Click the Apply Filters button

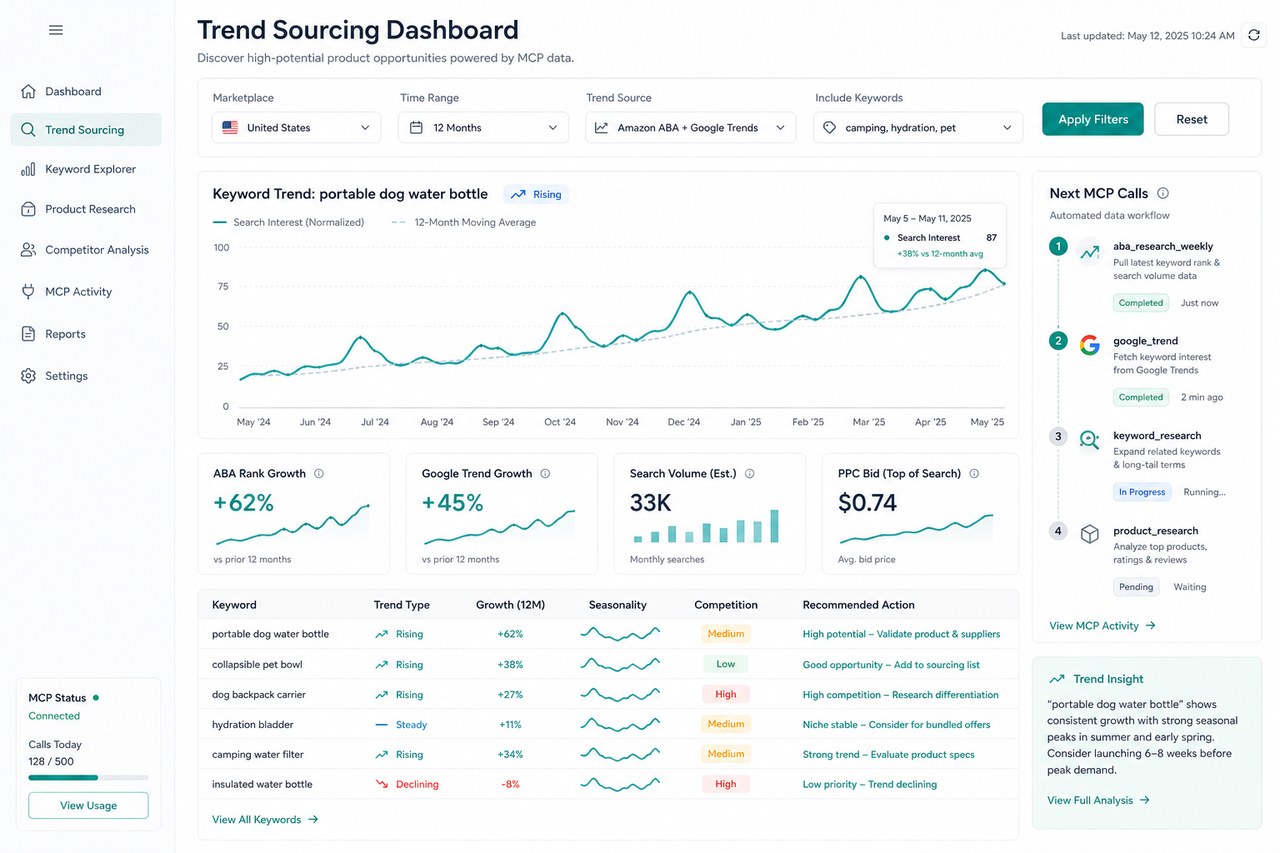coord(1093,119)
